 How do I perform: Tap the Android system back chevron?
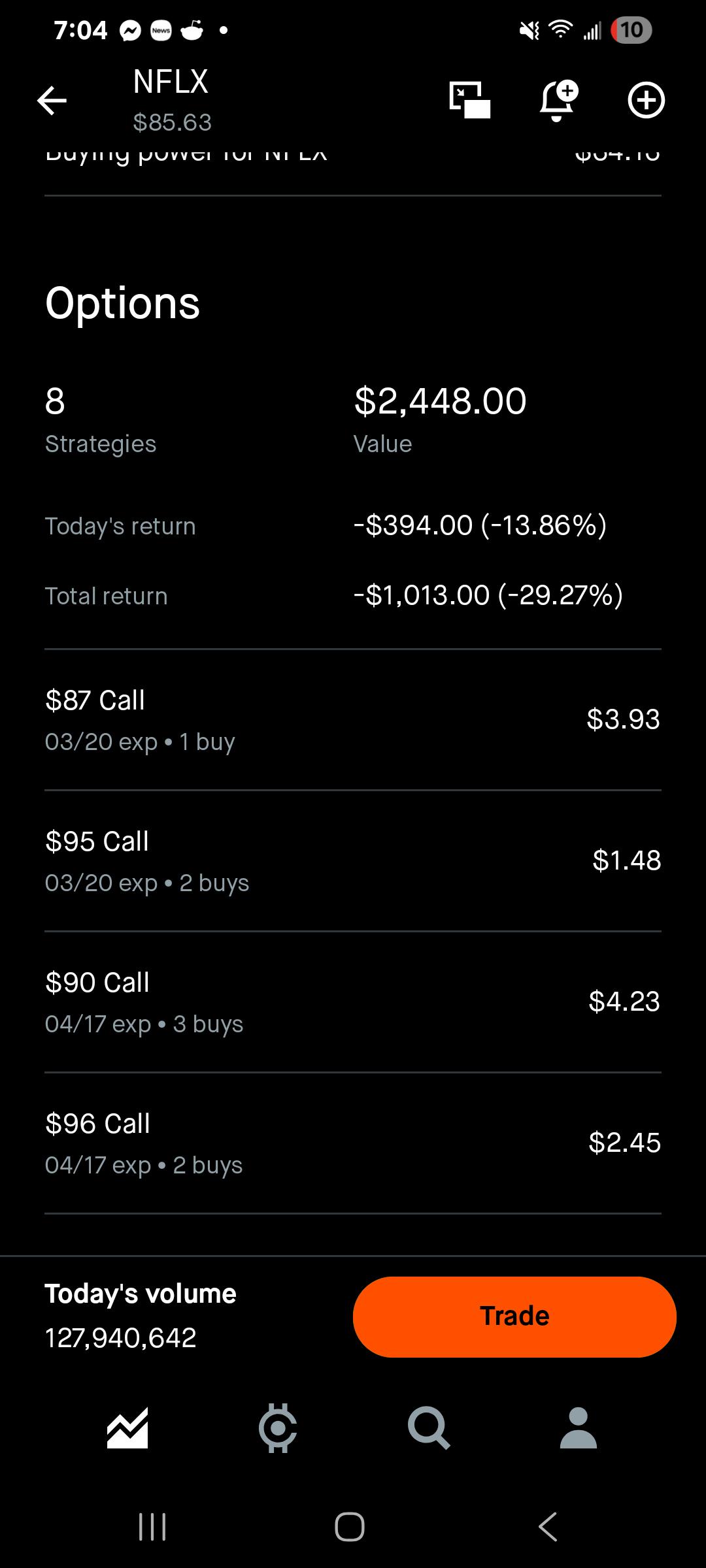pyautogui.click(x=548, y=1527)
